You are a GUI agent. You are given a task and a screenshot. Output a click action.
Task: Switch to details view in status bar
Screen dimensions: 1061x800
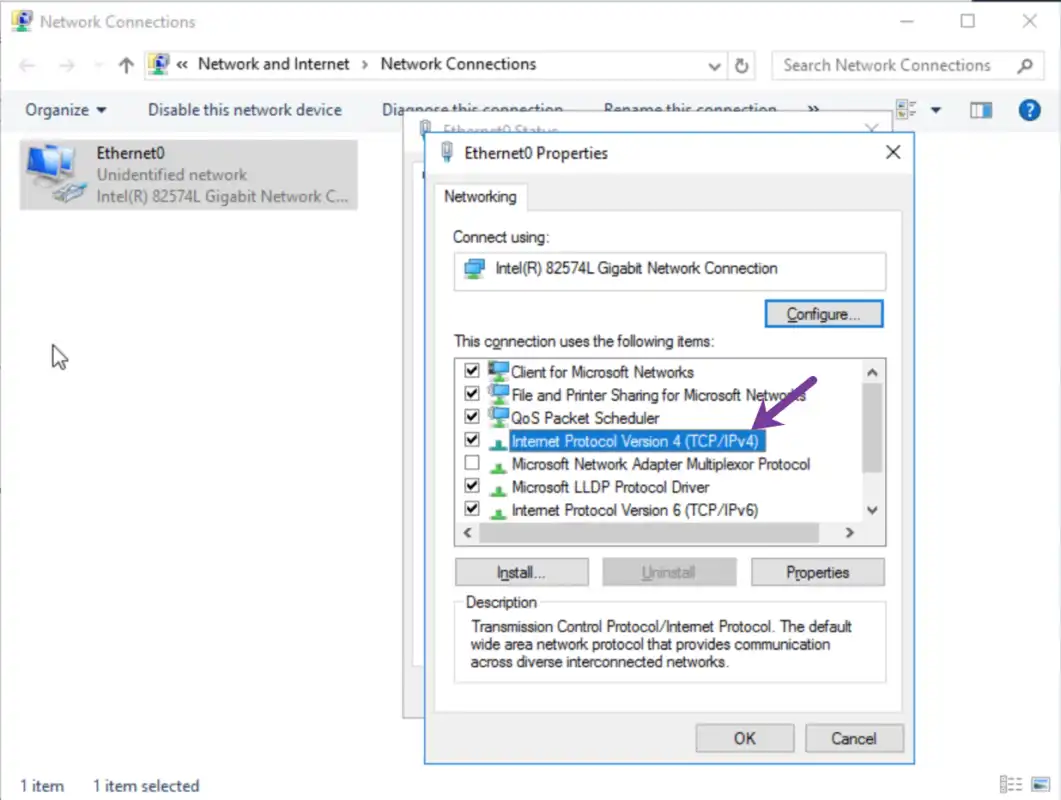coord(1010,784)
